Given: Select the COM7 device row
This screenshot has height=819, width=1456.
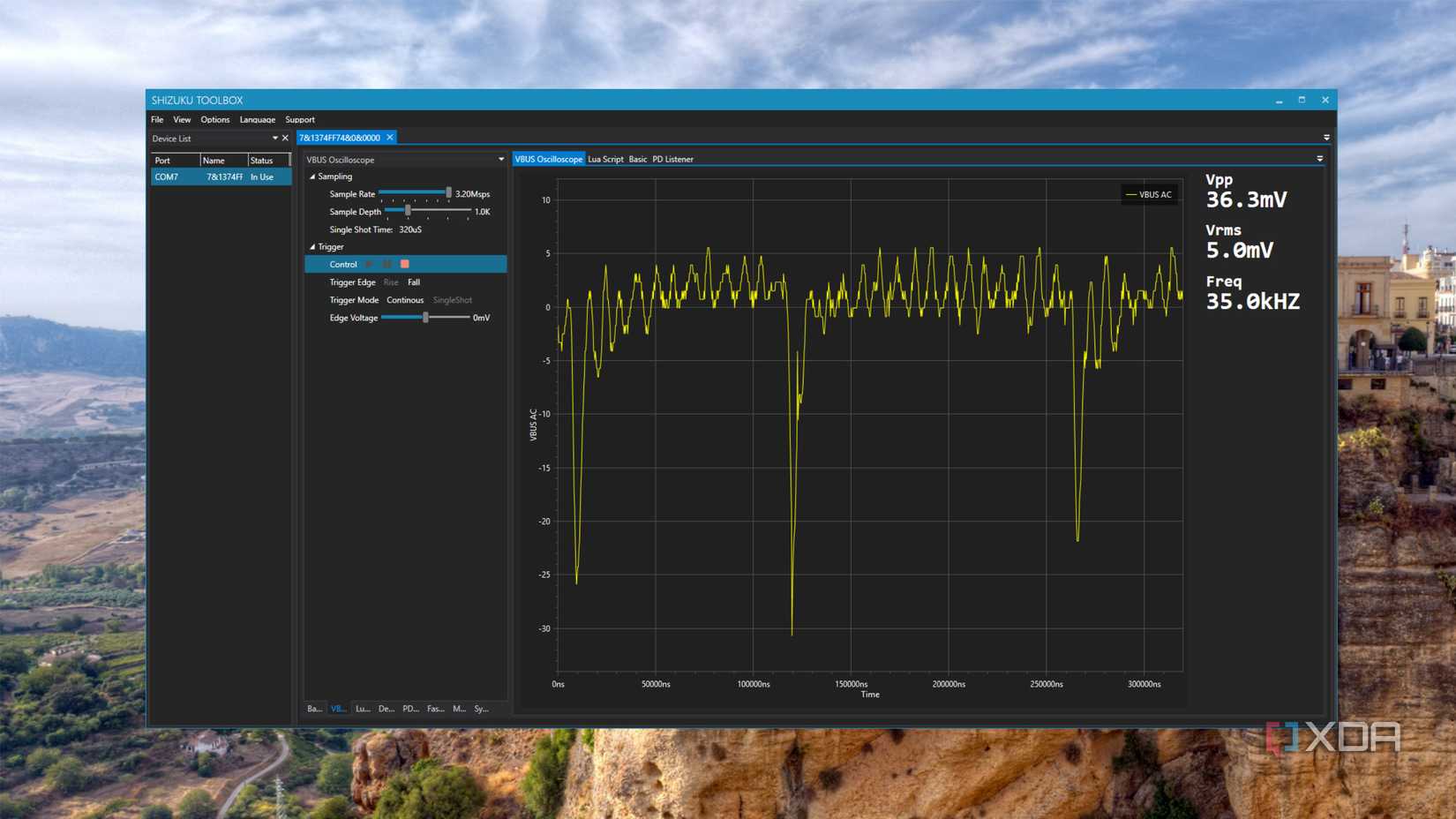Looking at the screenshot, I should point(221,177).
